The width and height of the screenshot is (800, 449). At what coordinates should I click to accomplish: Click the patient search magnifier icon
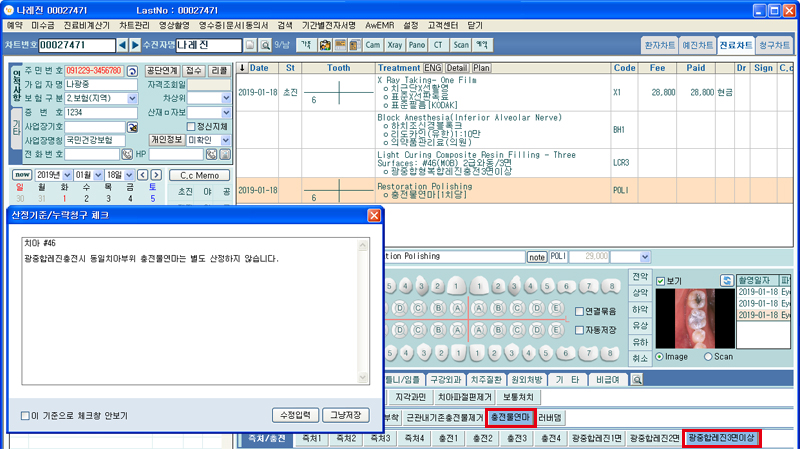264,46
